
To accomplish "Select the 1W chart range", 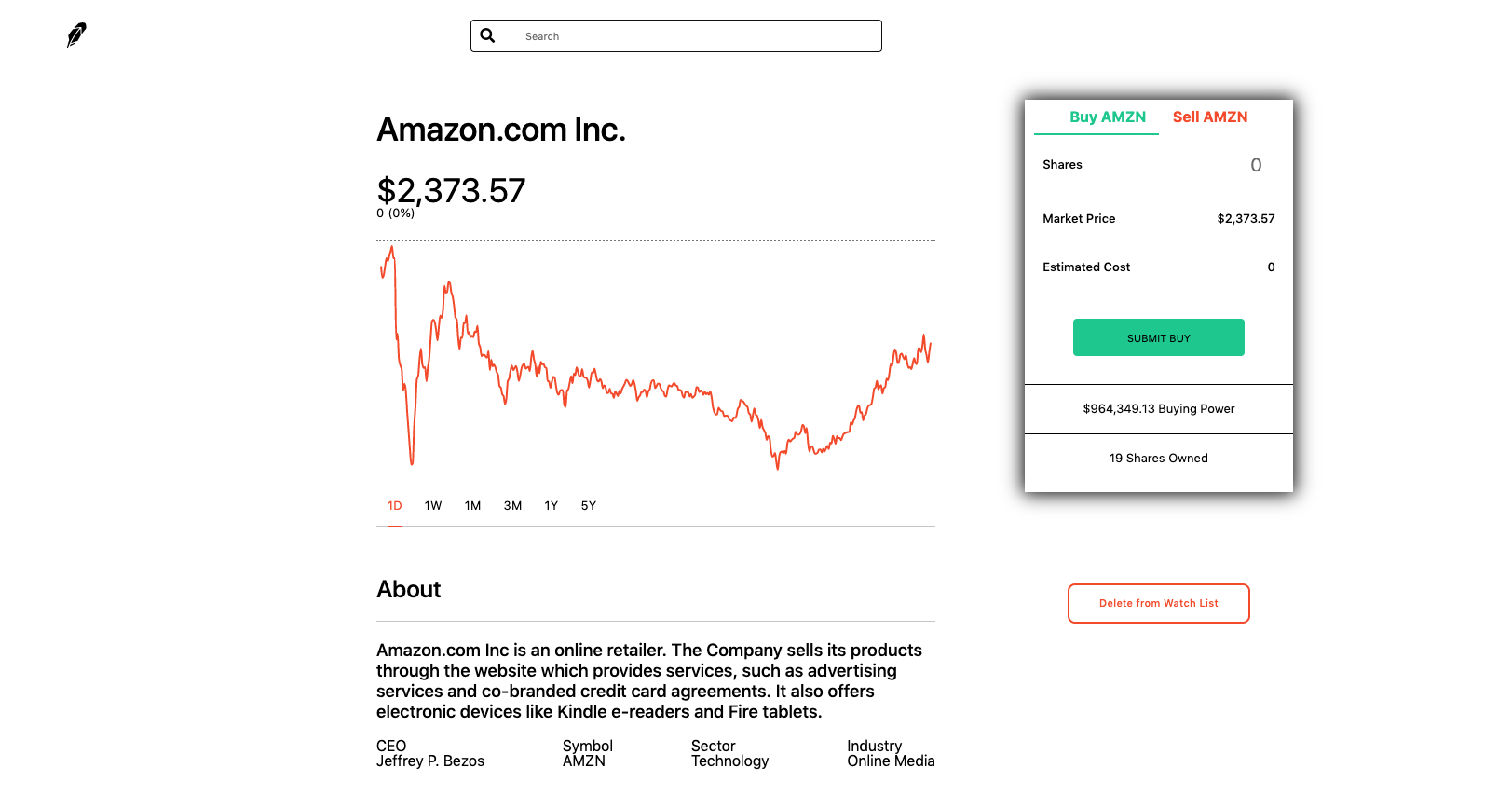I will 433,506.
